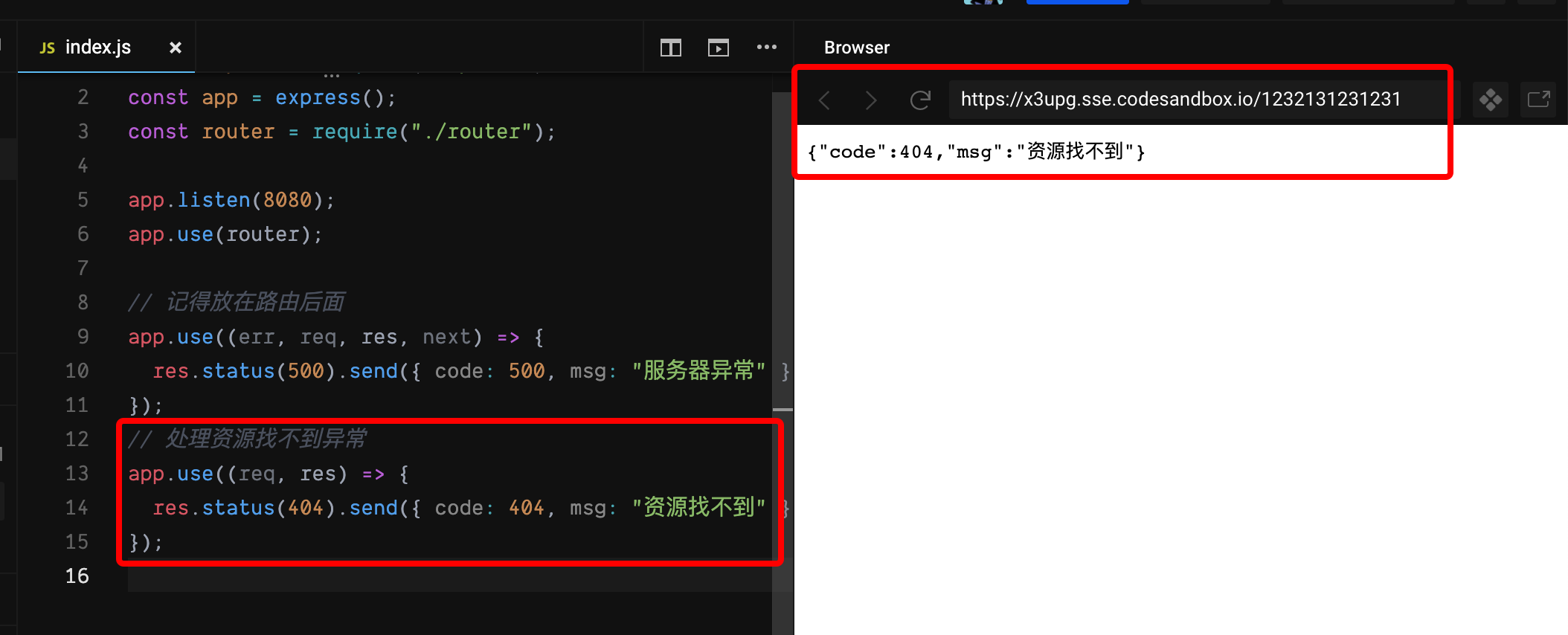1568x635 pixels.
Task: Click the app.use((req, res) line 13
Action: (269, 474)
